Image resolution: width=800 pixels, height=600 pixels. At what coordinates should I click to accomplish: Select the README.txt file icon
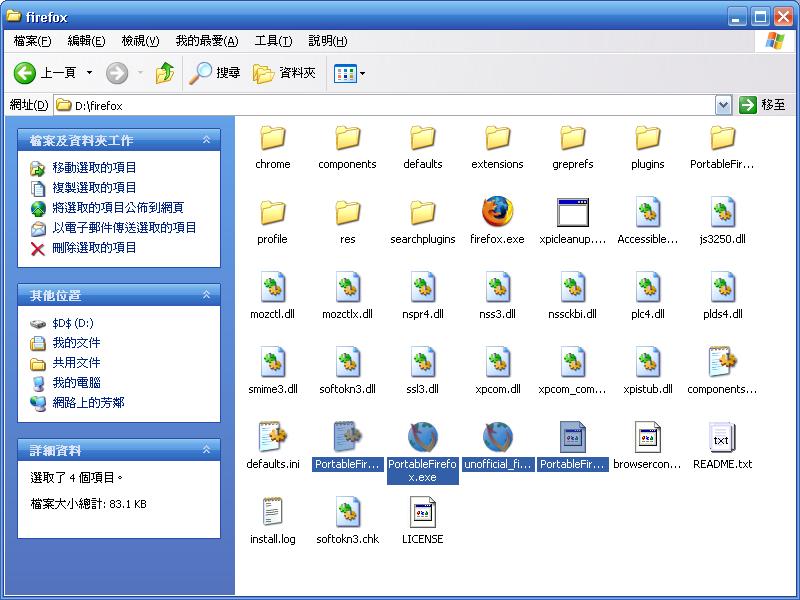point(722,438)
